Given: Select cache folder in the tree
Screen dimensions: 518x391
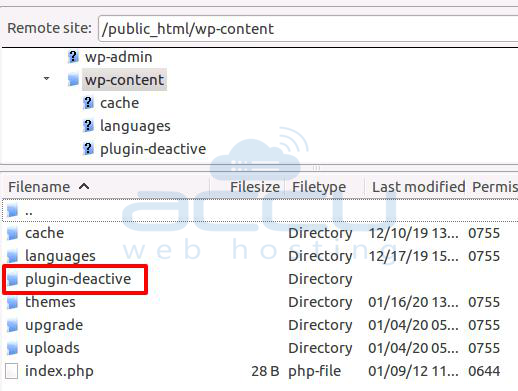Looking at the screenshot, I should pos(119,103).
